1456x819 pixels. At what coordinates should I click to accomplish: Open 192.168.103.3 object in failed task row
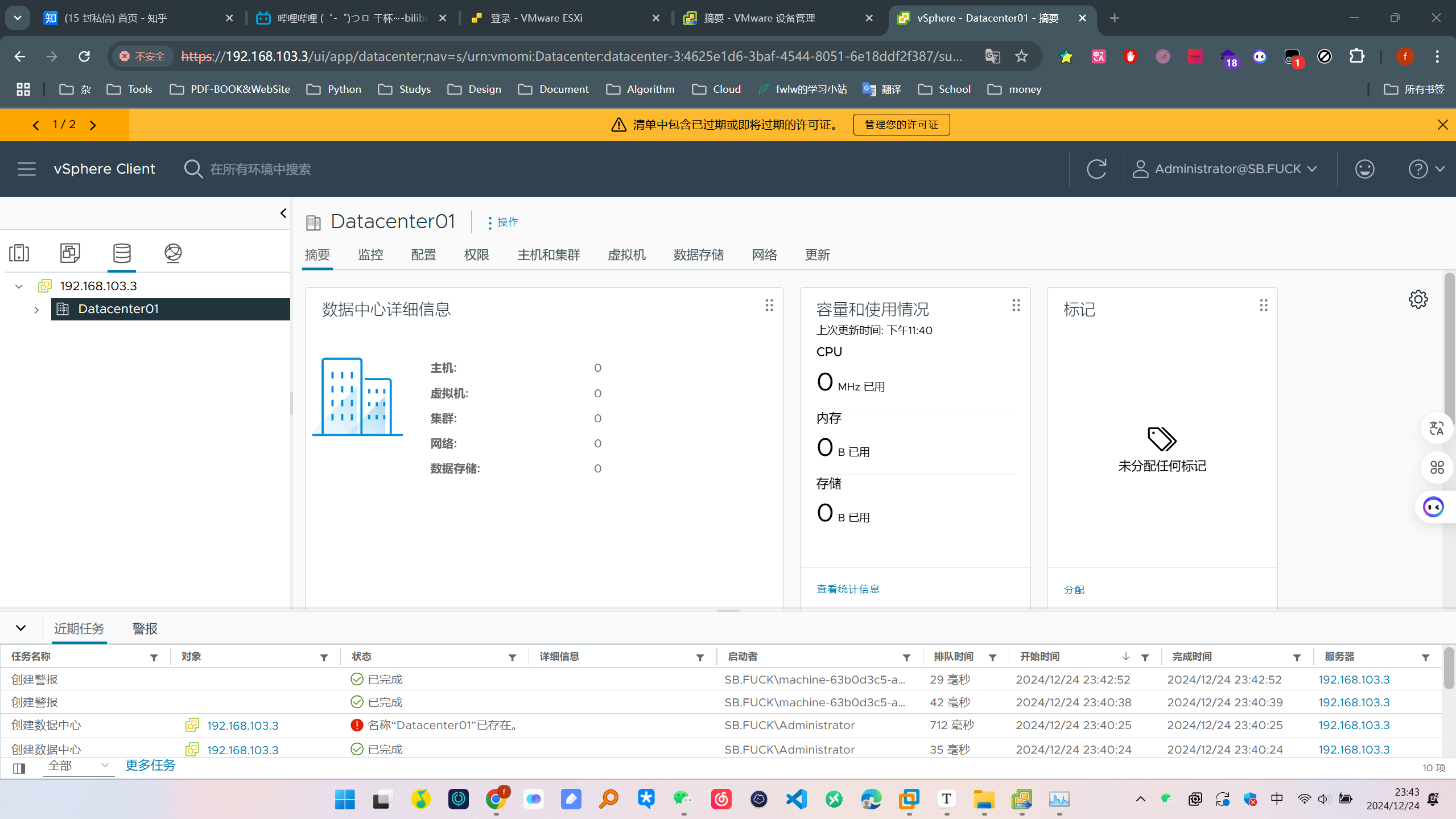coord(242,726)
